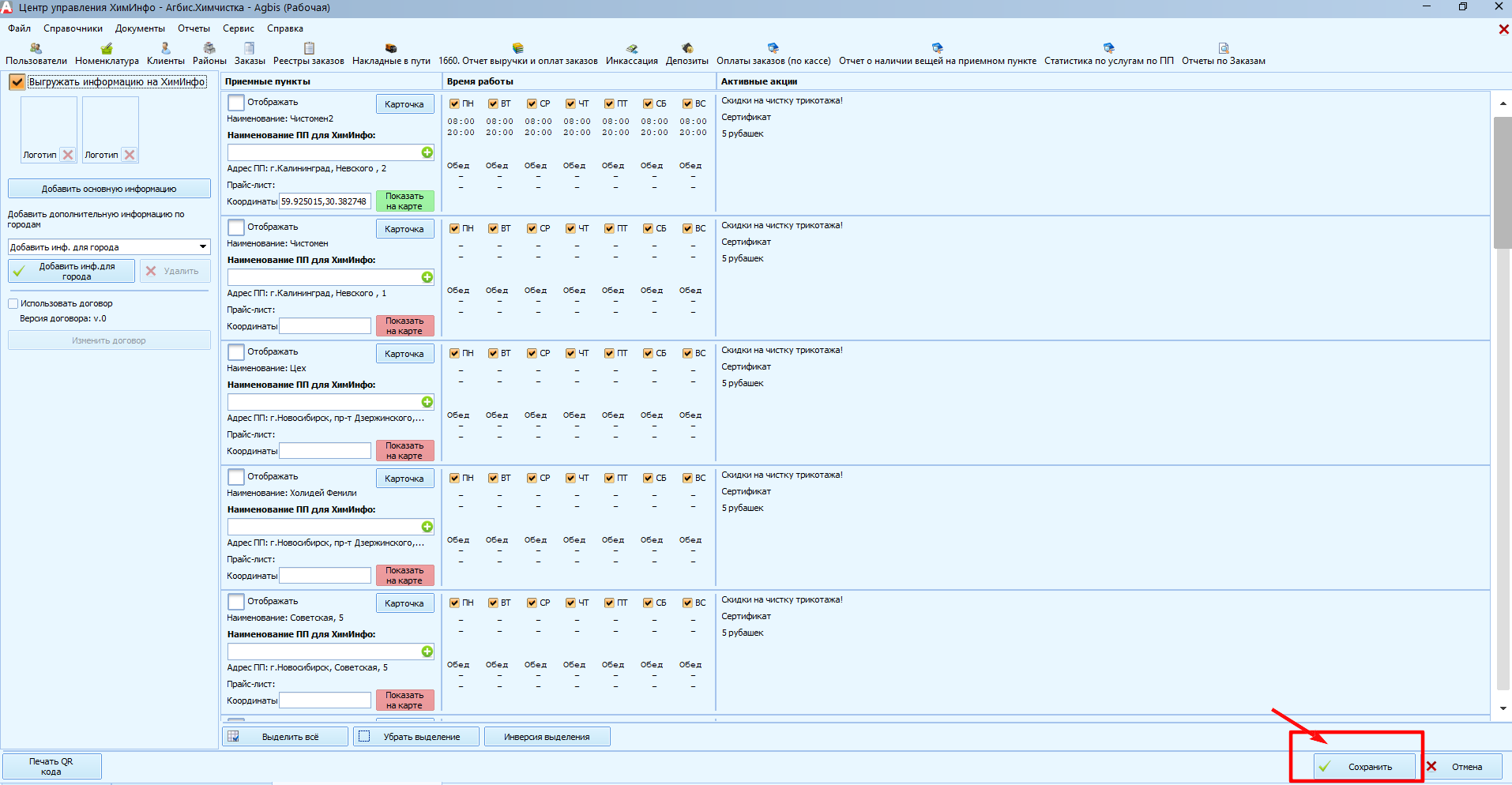Screen dimensions: 1512x785
Task: Remove the second Логотип with its red X
Action: pyautogui.click(x=130, y=155)
